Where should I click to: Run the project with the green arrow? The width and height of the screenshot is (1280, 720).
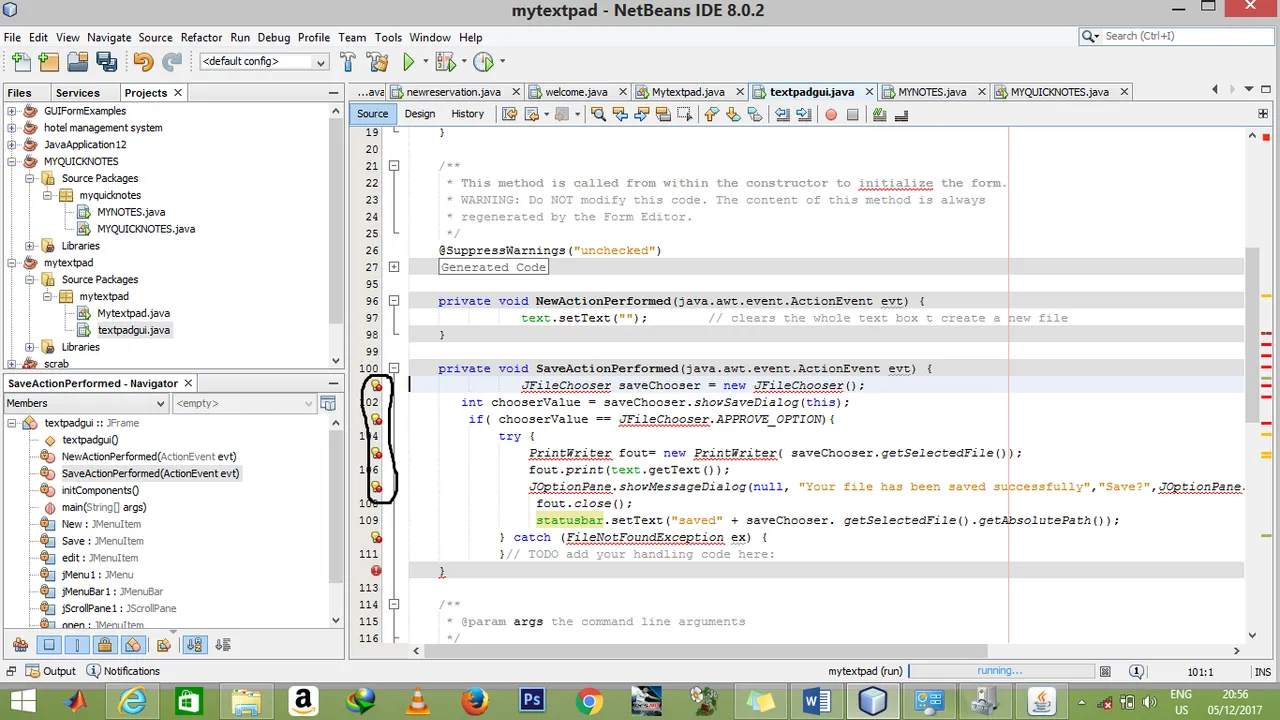(x=408, y=62)
